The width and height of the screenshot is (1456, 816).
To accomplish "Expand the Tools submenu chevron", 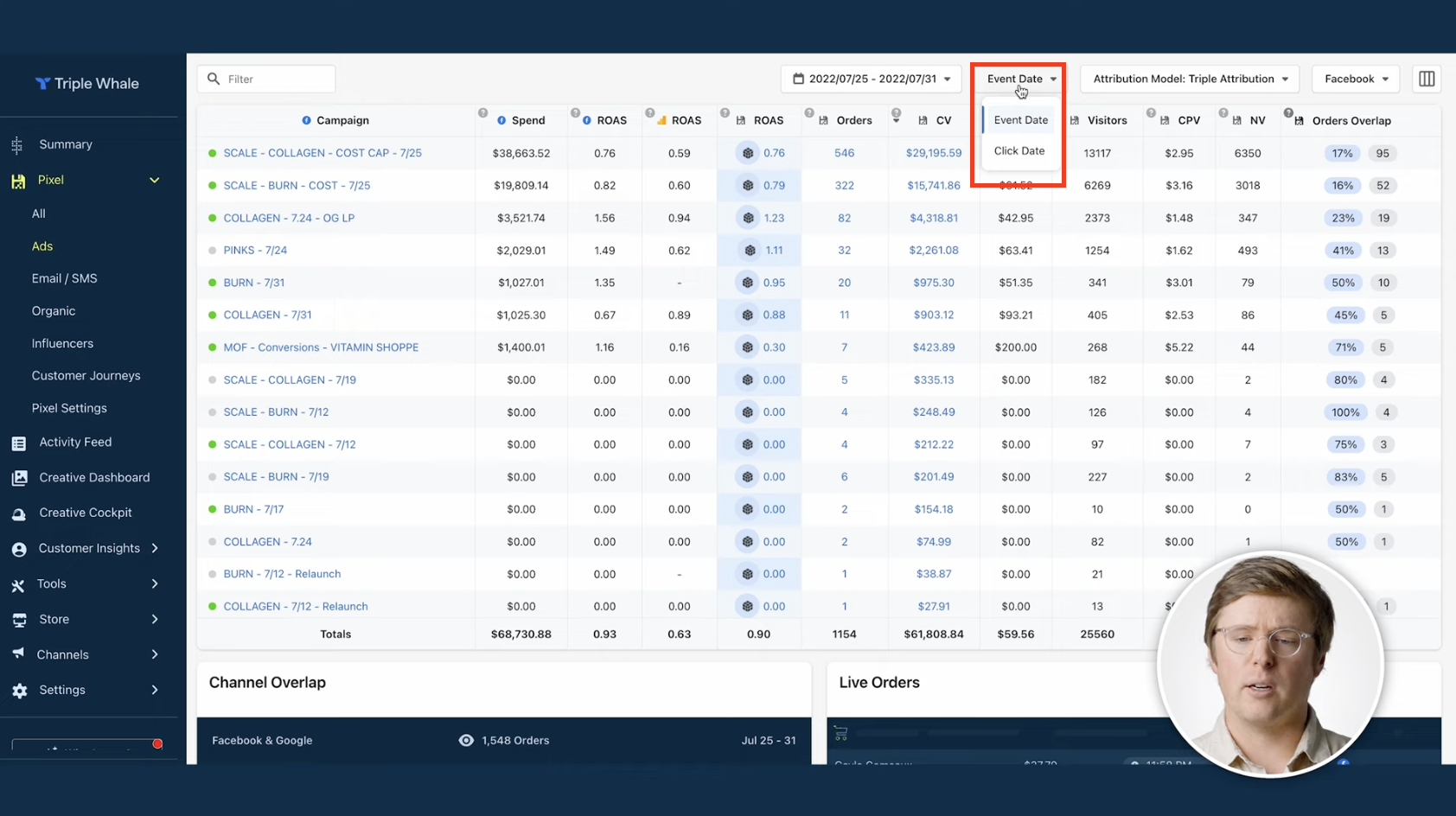I will pos(155,583).
